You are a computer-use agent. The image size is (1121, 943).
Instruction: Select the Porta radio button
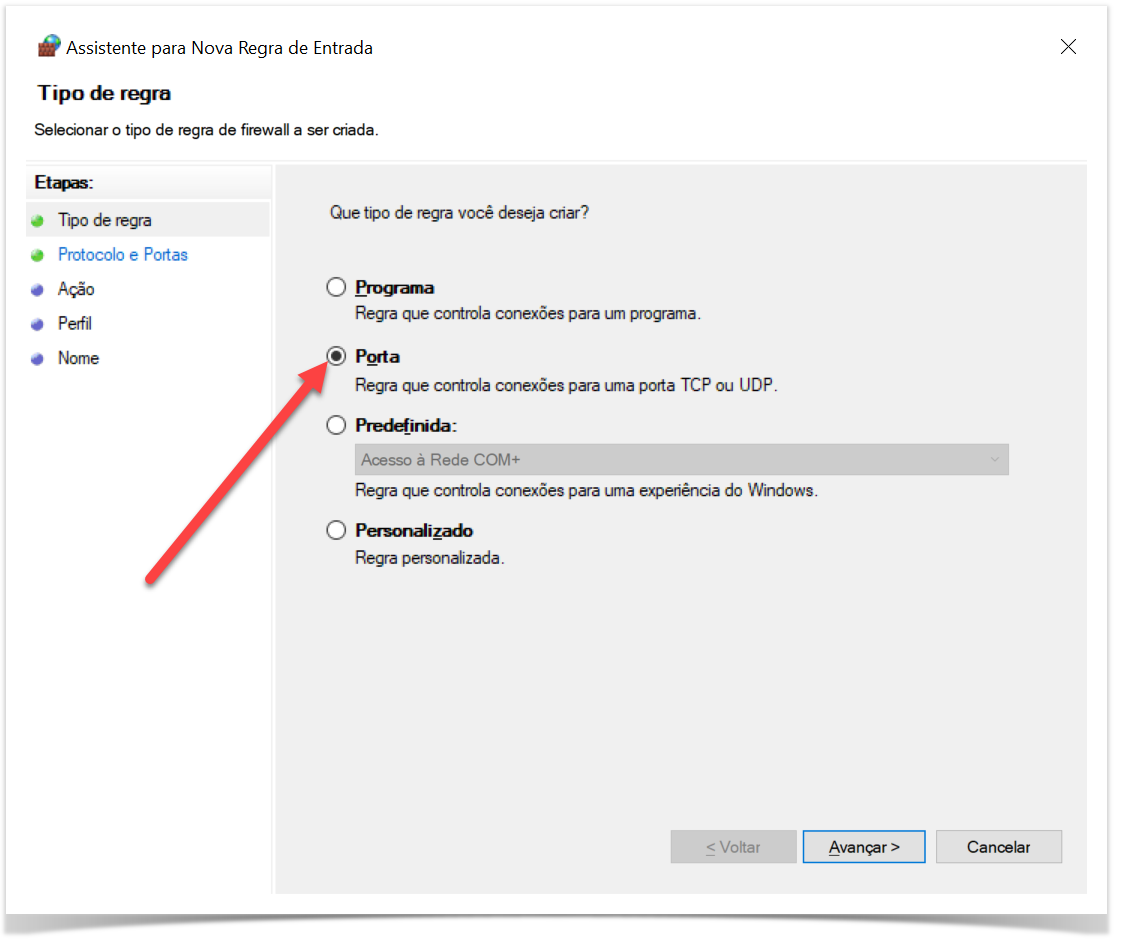pyautogui.click(x=337, y=357)
